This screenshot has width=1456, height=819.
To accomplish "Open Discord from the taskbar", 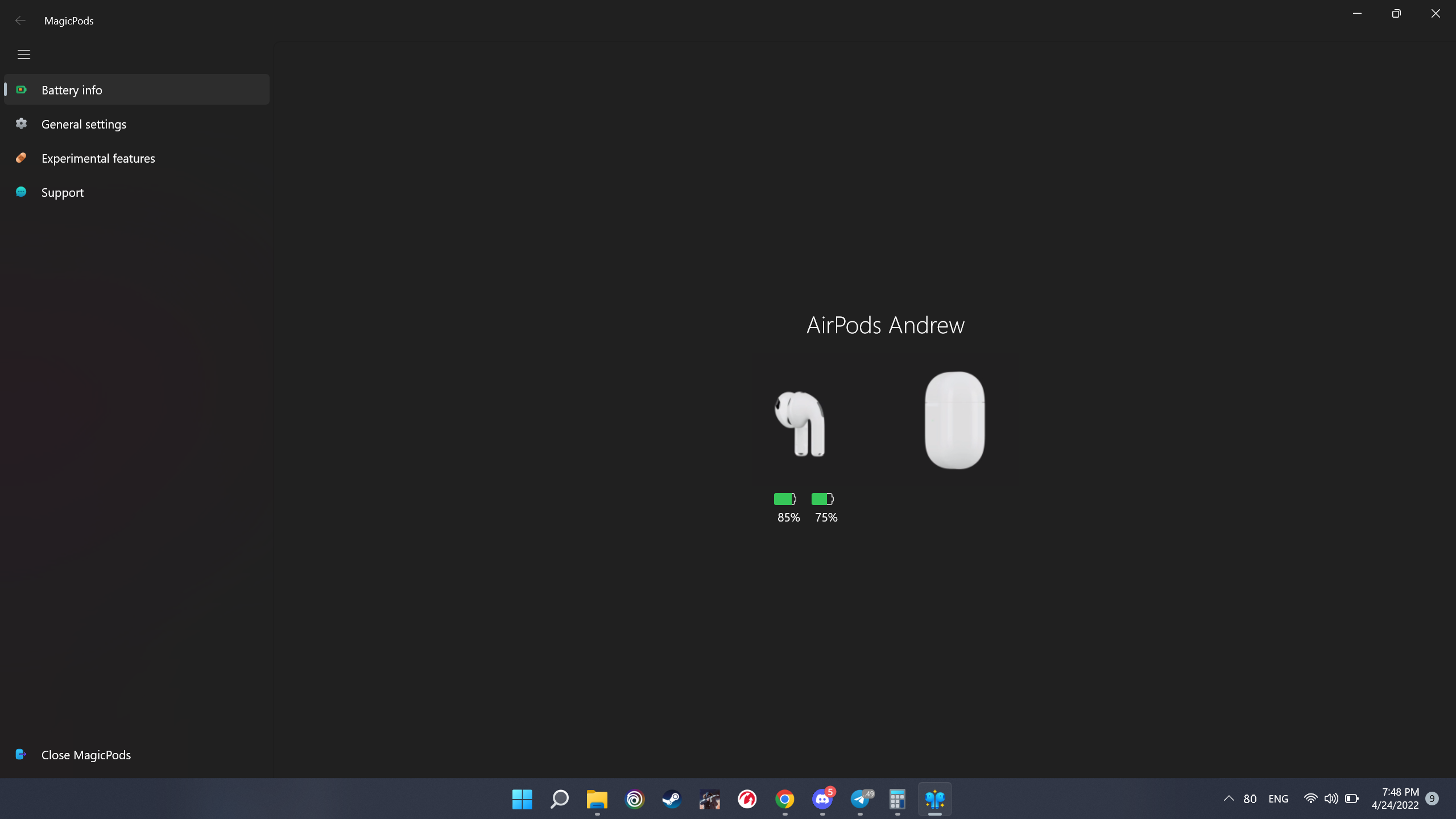I will pyautogui.click(x=822, y=799).
